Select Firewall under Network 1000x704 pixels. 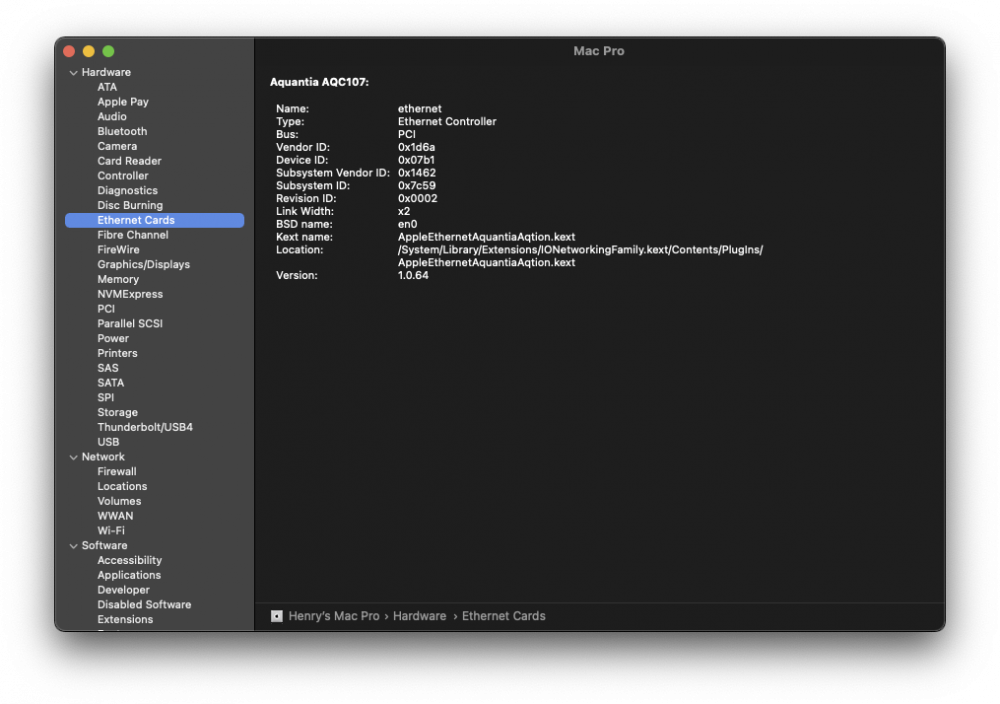pos(117,471)
